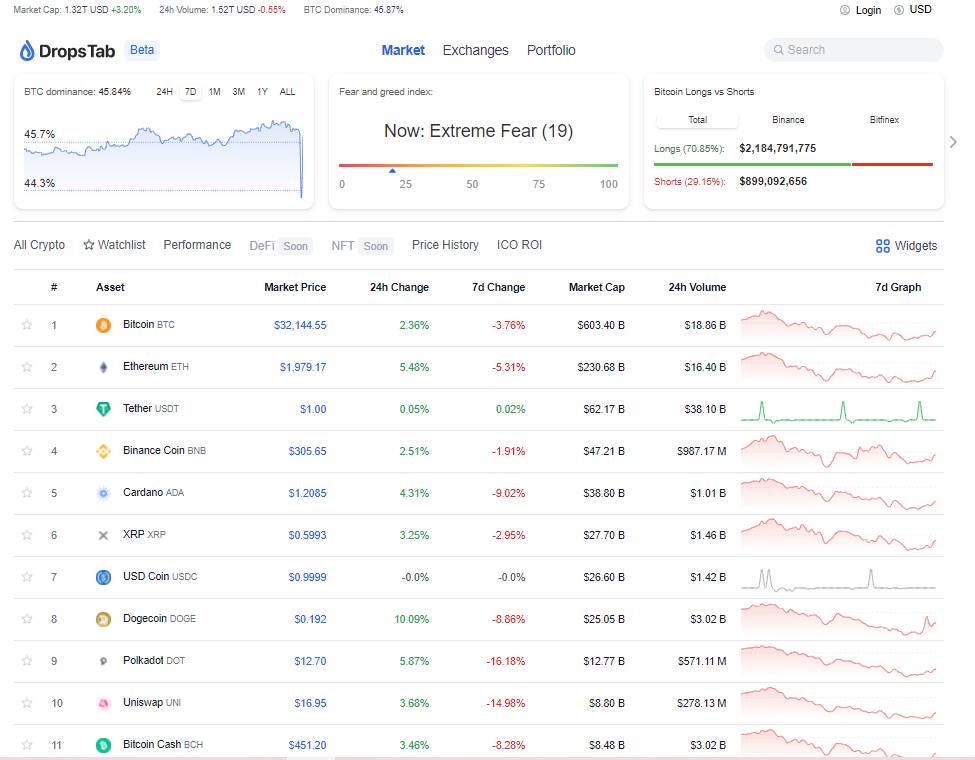Open the Portfolio tab
The height and width of the screenshot is (760, 975).
coord(551,50)
